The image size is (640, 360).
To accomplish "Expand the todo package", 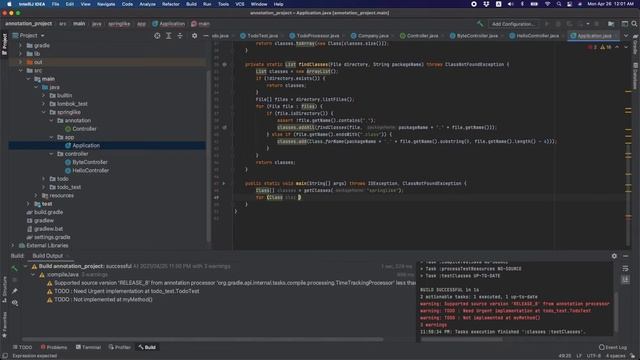I will click(x=44, y=179).
